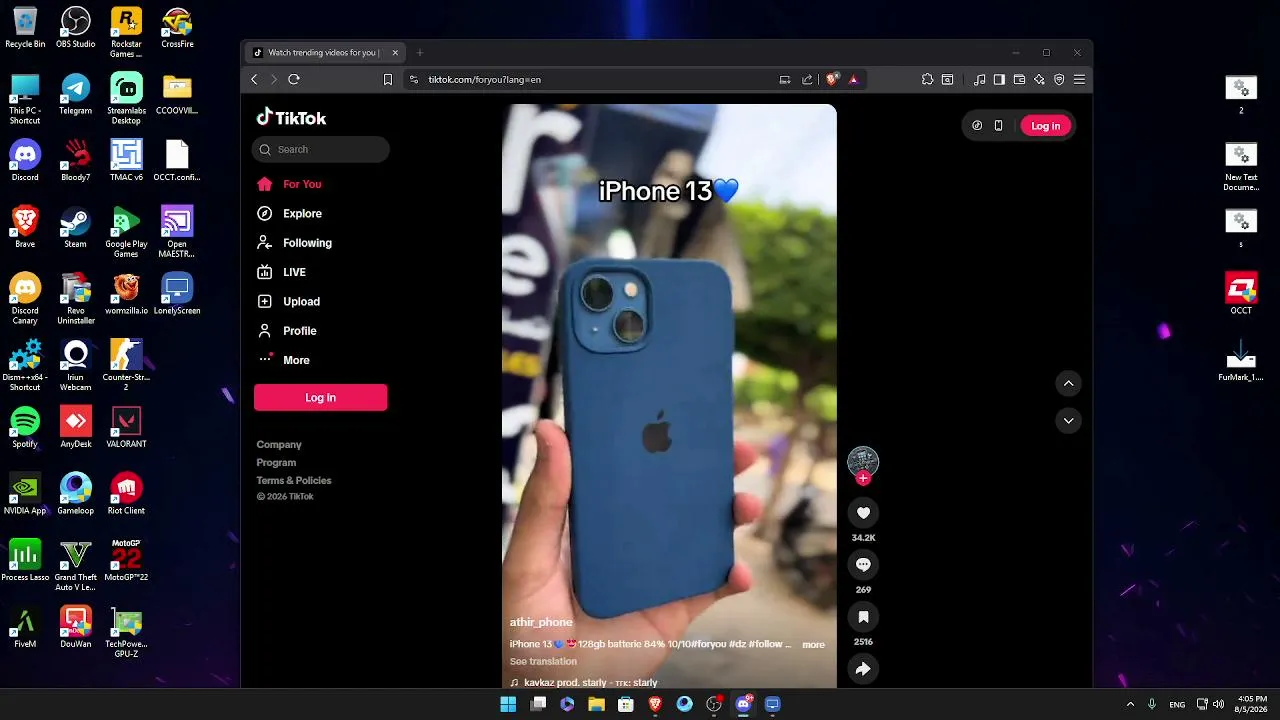Click the coin icon beside the phone icon

click(x=977, y=126)
